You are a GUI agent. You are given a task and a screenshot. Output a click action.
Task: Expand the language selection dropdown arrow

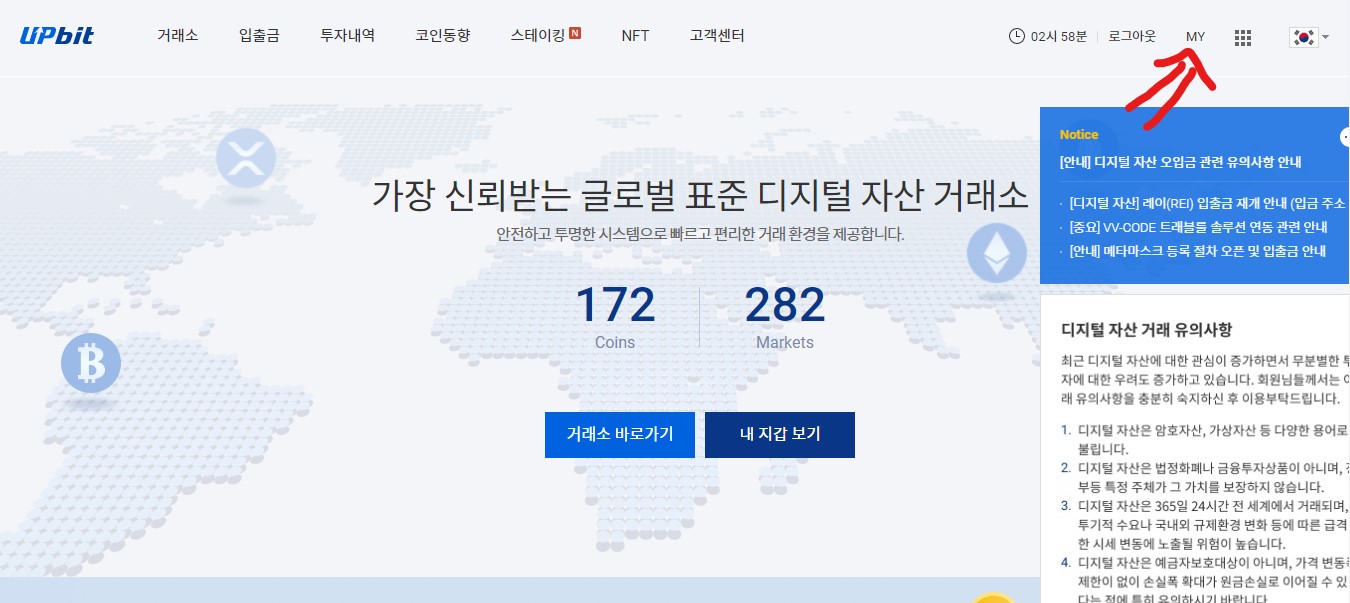tap(1327, 38)
